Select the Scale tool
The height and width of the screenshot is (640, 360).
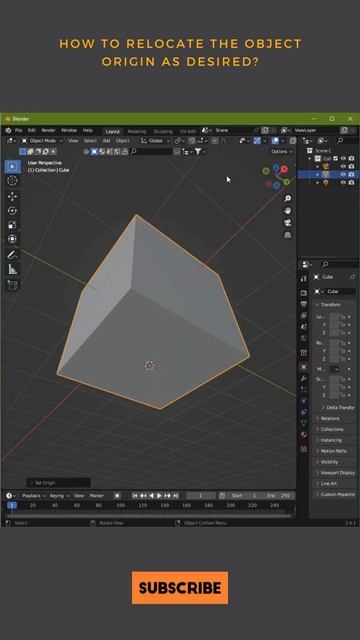pos(12,225)
